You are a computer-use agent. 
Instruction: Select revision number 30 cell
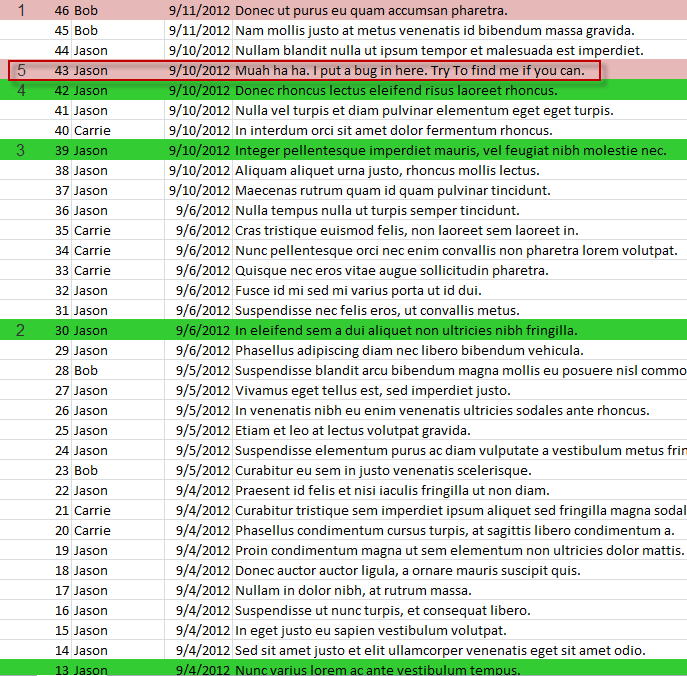62,331
